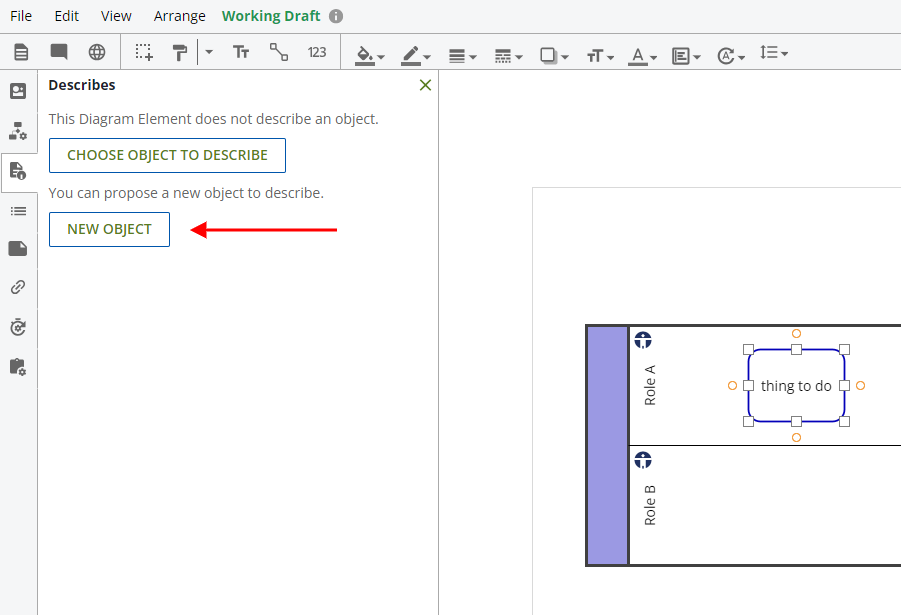Expand the format painter dropdown arrow
Screen dimensions: 901x615
coord(209,52)
